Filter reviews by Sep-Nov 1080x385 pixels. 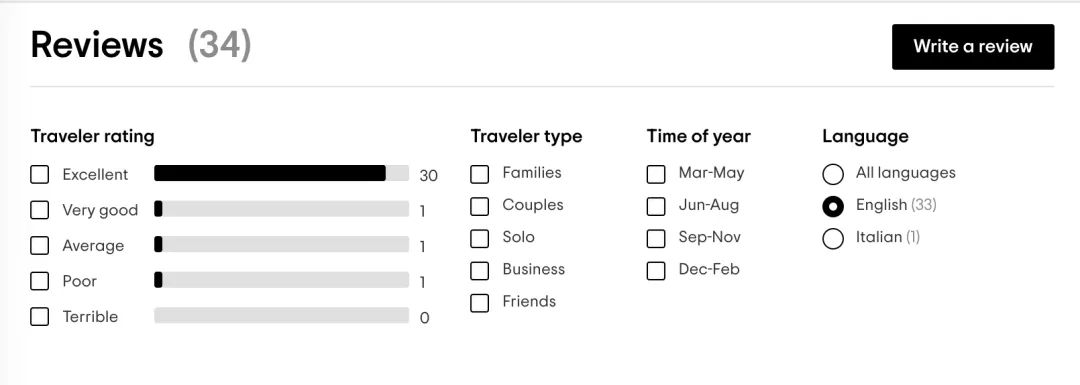click(x=656, y=238)
